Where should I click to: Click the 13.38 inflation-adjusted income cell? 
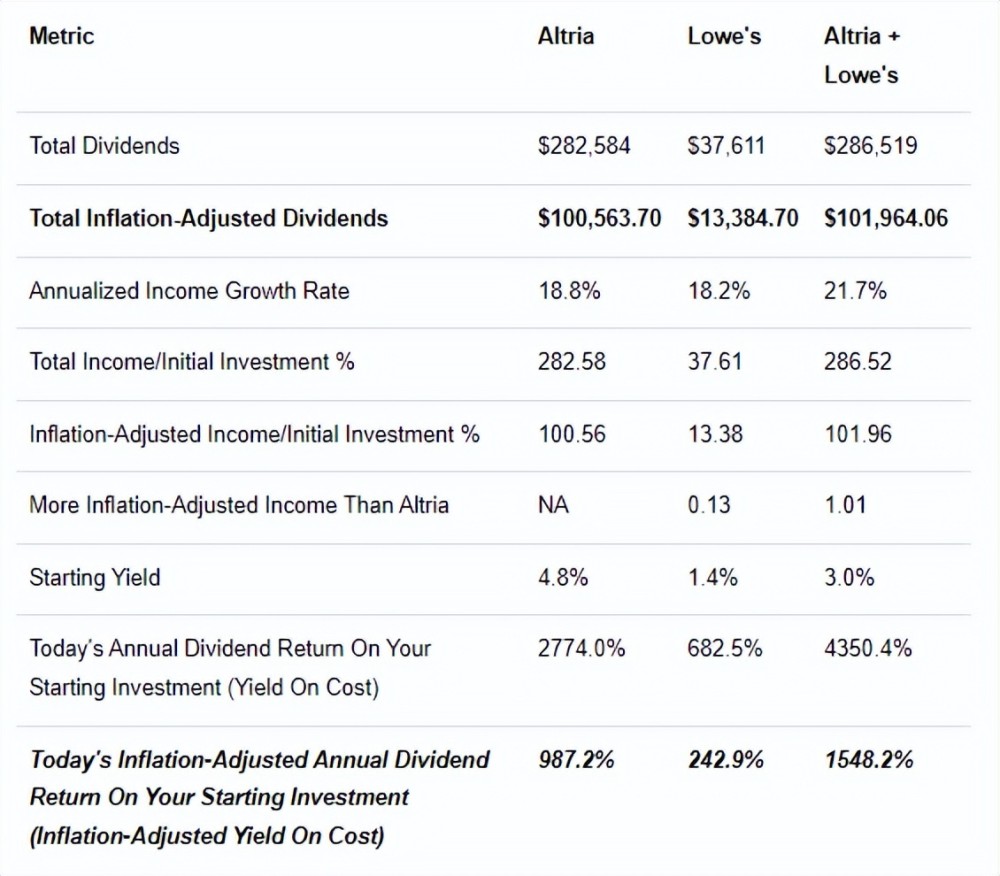pyautogui.click(x=715, y=434)
